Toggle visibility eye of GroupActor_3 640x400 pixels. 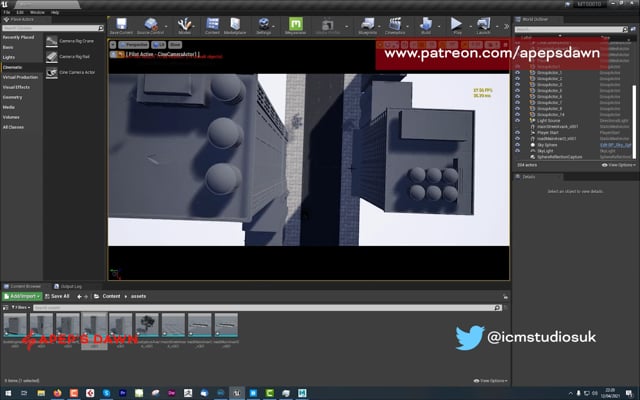[x=518, y=84]
